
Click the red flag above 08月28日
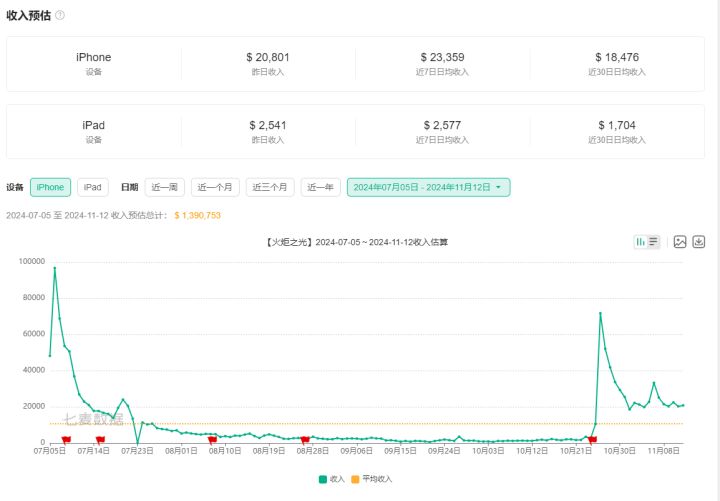click(305, 440)
